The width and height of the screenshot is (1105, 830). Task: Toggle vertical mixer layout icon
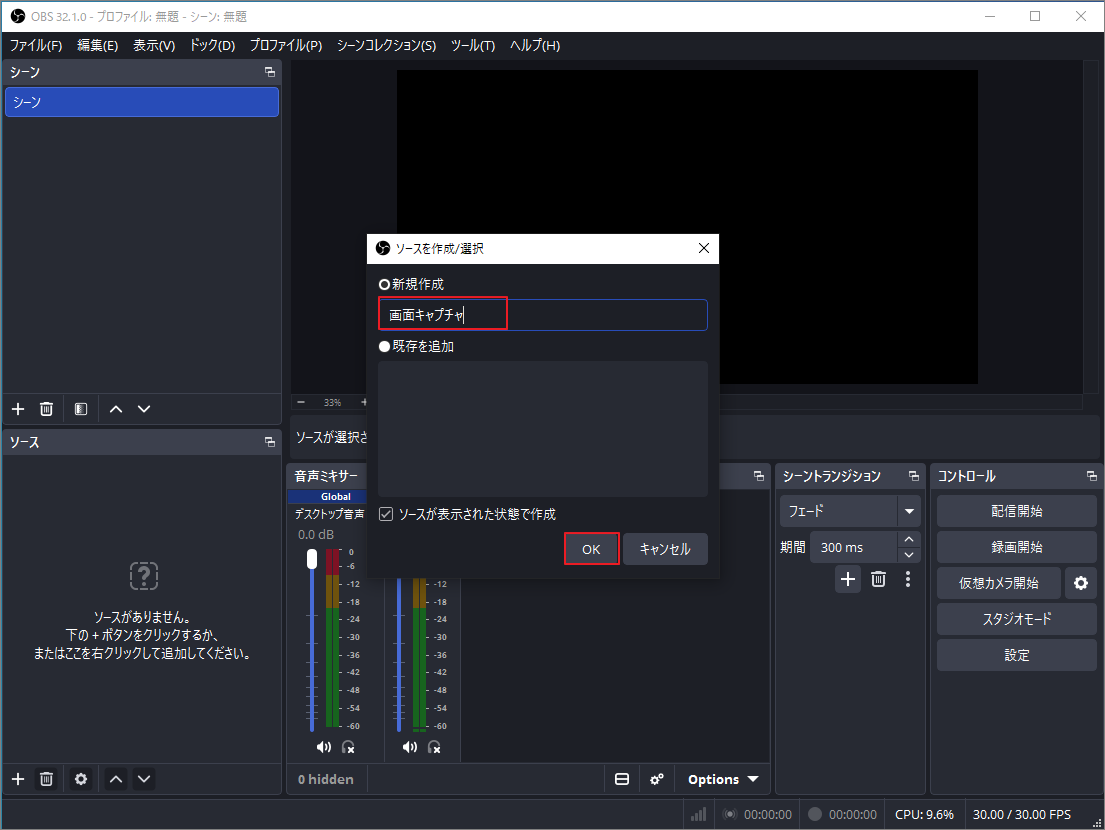[622, 779]
